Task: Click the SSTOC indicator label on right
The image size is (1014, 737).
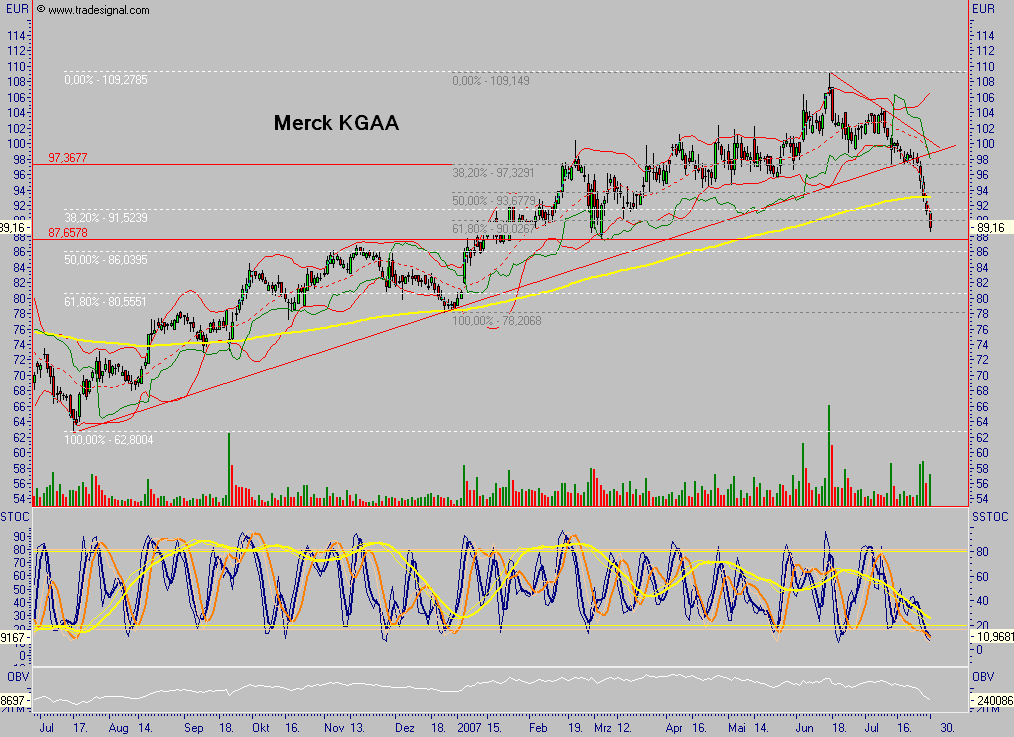Action: (990, 516)
